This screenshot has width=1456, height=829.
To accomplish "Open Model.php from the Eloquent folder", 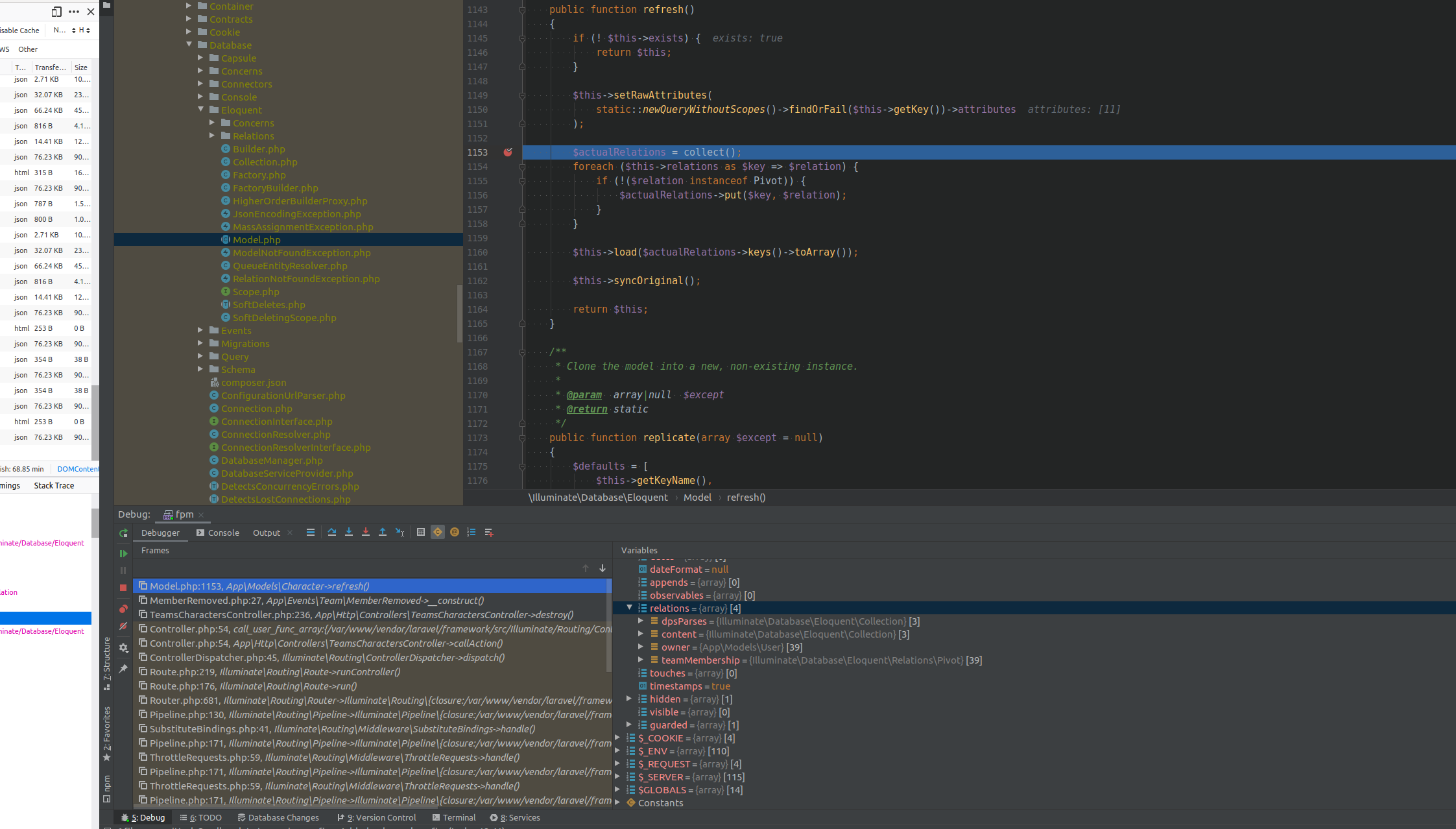I will click(257, 239).
